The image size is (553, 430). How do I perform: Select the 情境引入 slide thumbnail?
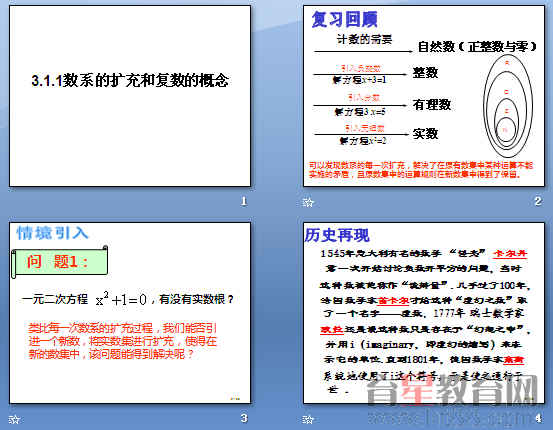pos(130,313)
